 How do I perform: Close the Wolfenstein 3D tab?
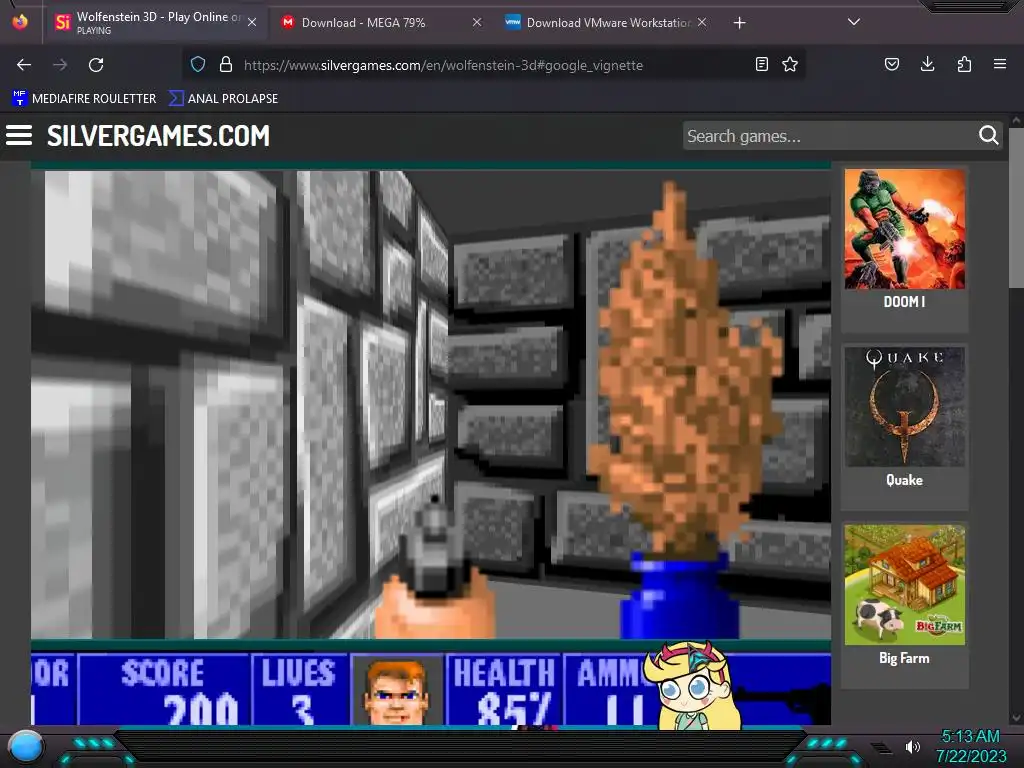[x=252, y=22]
